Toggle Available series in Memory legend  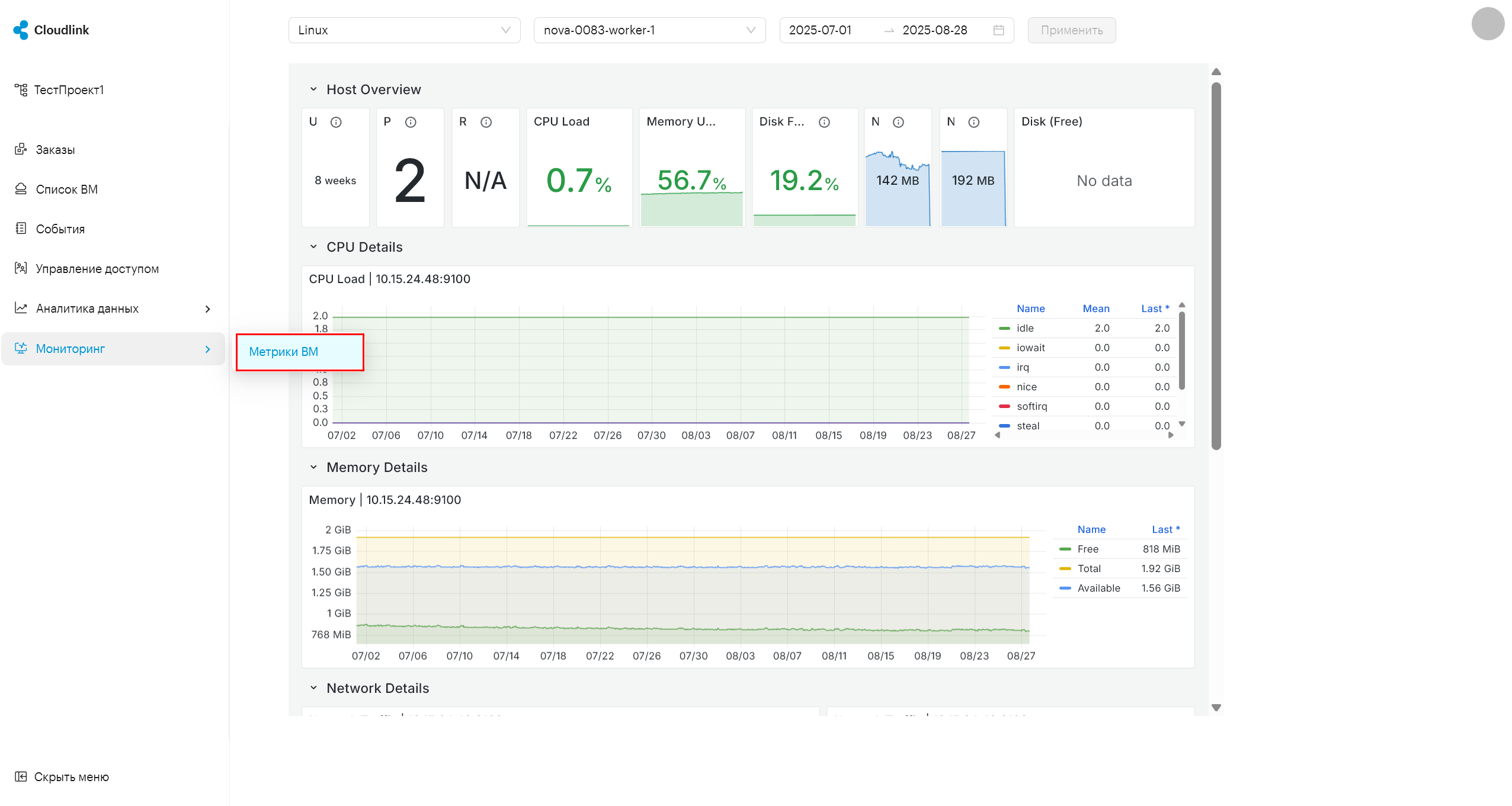(x=1098, y=588)
